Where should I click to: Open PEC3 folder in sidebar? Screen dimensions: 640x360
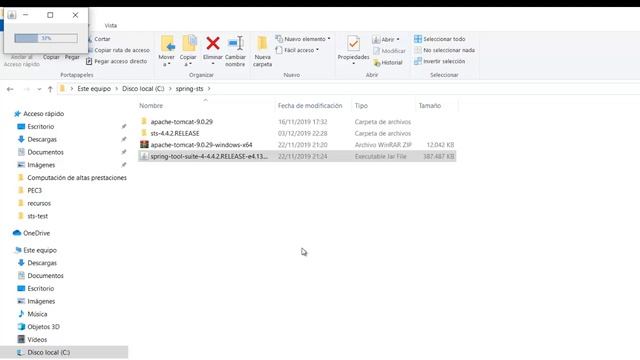(29, 190)
